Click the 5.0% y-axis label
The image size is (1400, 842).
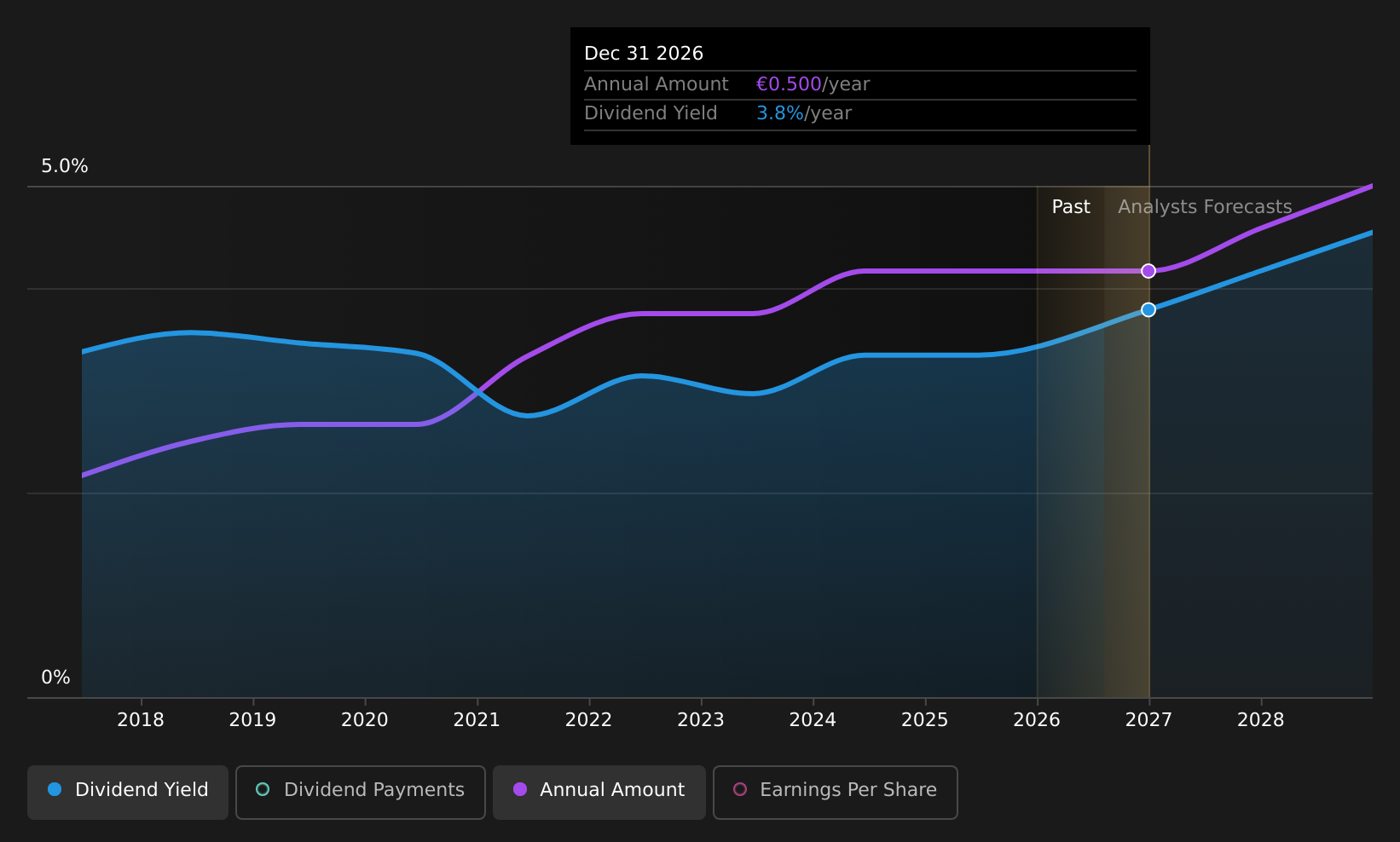point(65,166)
